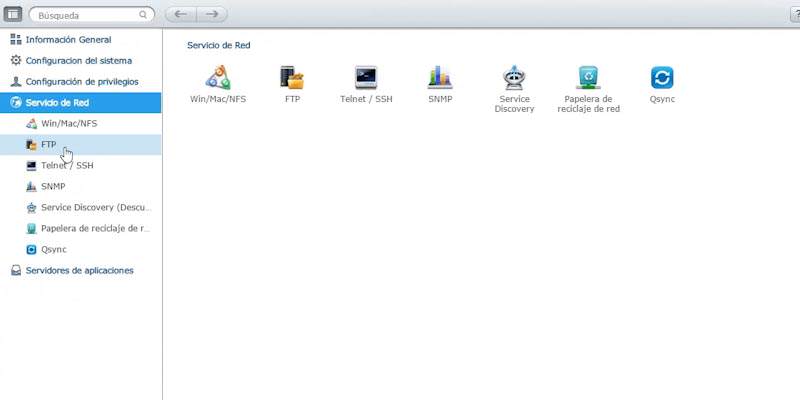The height and width of the screenshot is (400, 800).
Task: Go forward with the right arrow button
Action: (x=212, y=14)
